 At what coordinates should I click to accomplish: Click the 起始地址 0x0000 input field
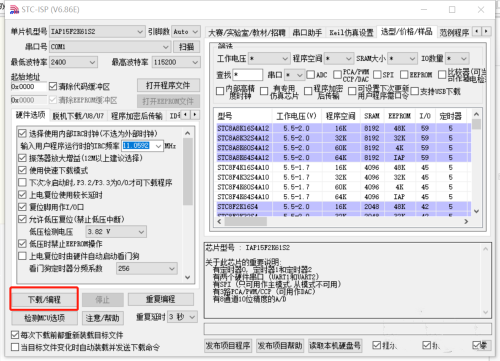coord(28,87)
